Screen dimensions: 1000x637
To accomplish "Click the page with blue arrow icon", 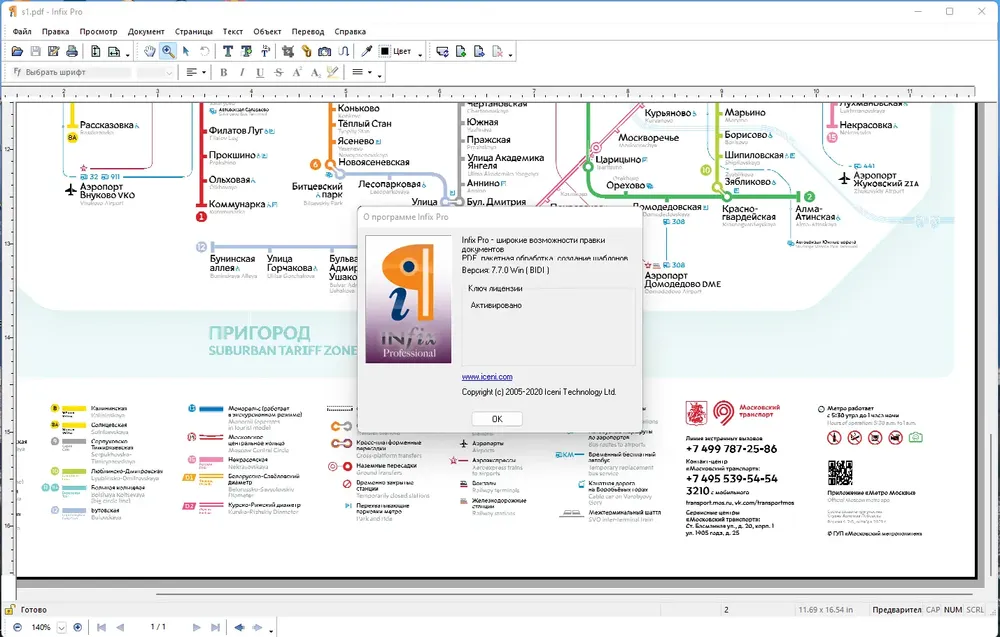I will click(x=480, y=52).
